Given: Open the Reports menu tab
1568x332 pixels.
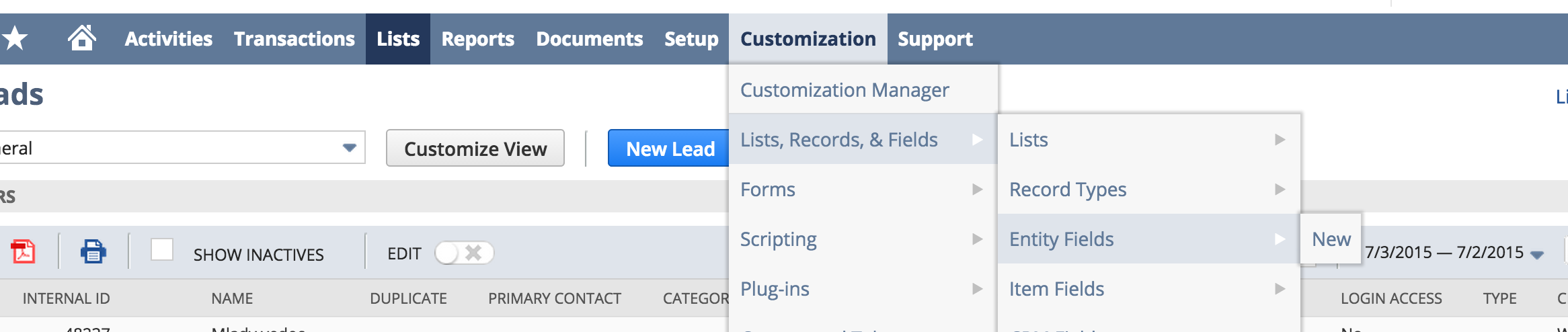Looking at the screenshot, I should click(x=478, y=39).
